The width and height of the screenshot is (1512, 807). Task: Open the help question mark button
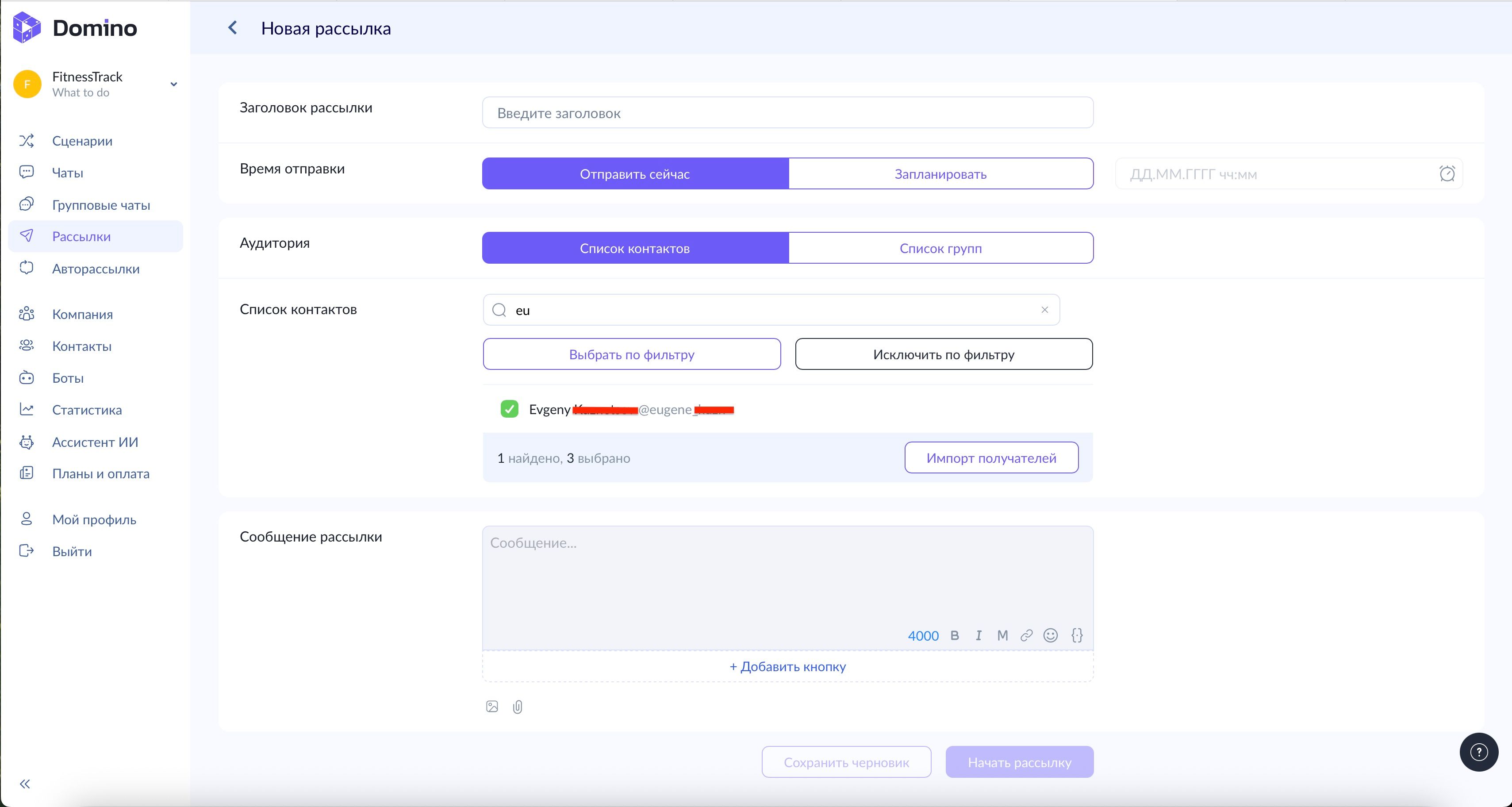pyautogui.click(x=1478, y=752)
